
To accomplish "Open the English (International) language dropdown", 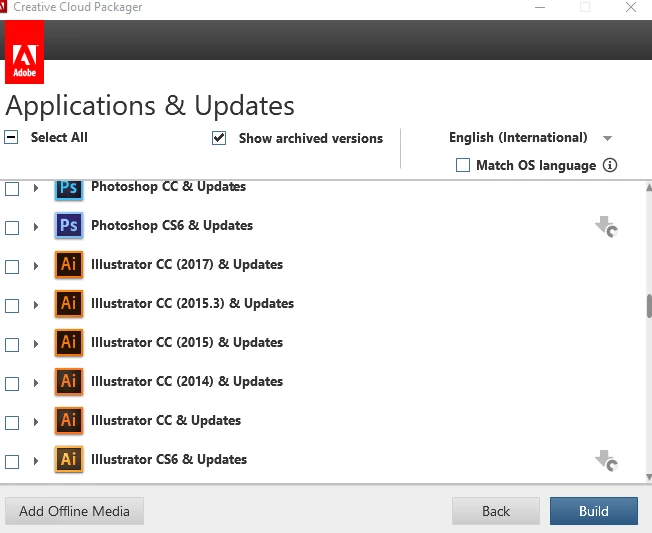I will click(530, 138).
